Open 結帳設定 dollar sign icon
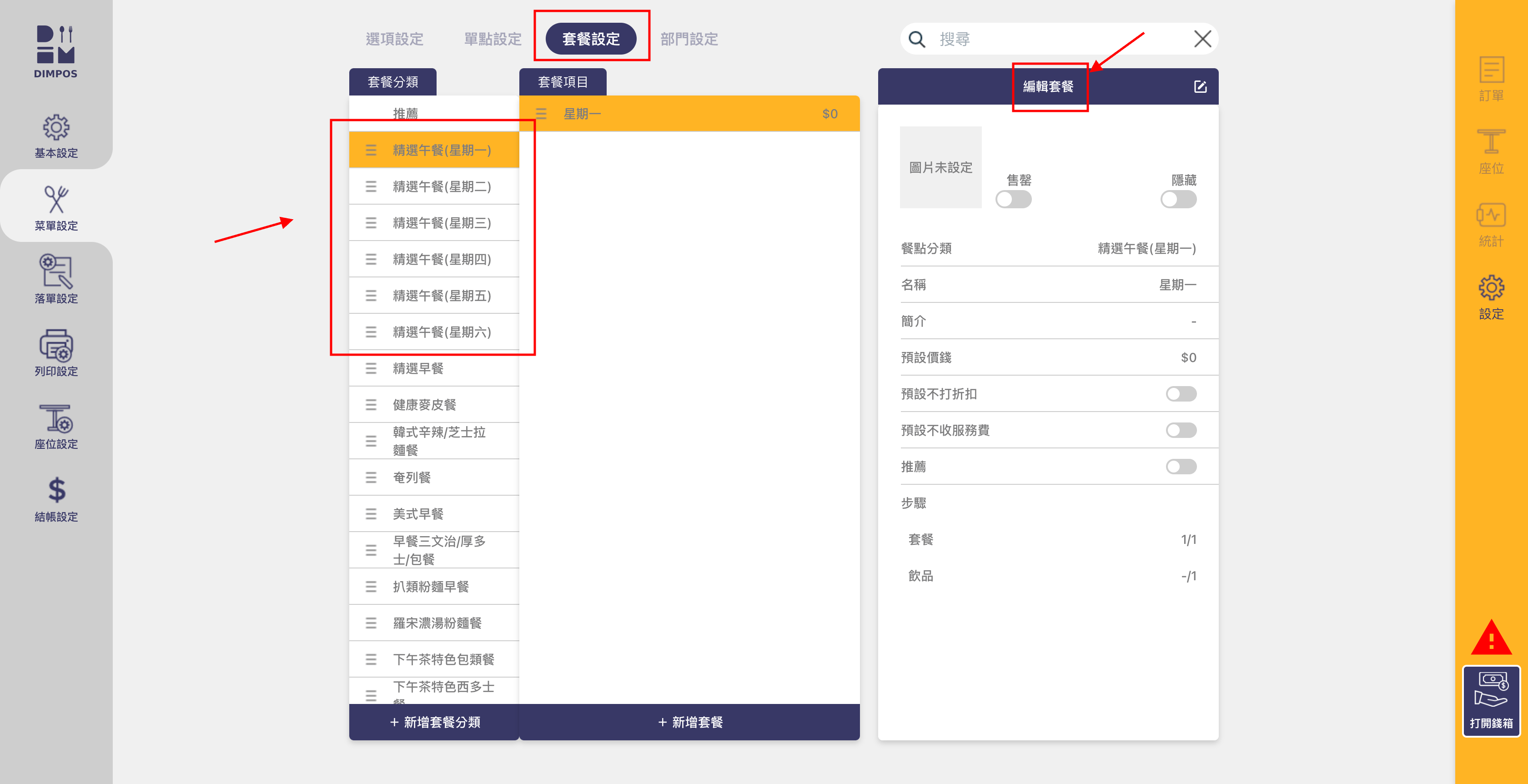1528x784 pixels. click(x=56, y=491)
